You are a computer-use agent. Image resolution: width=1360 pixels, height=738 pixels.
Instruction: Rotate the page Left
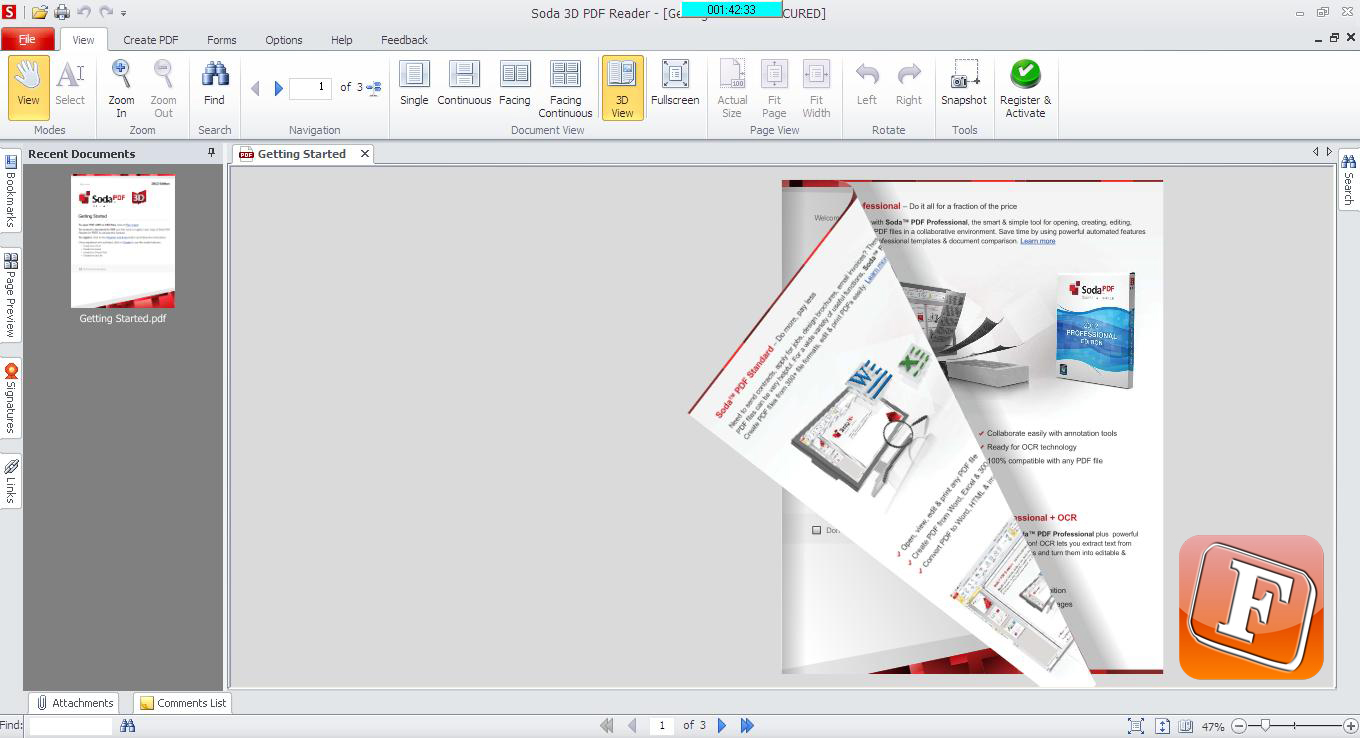(867, 83)
